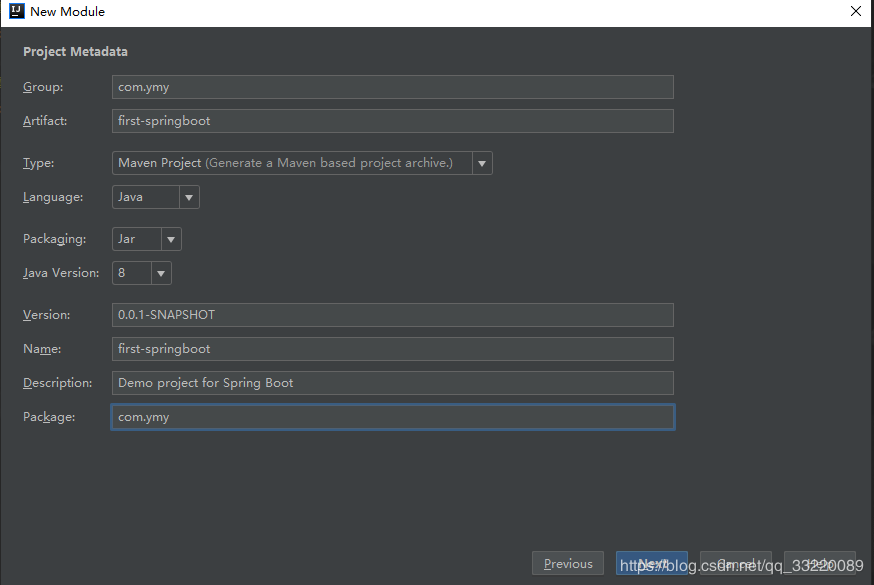Open the Maven Project type combo box
This screenshot has width=874, height=585.
point(302,163)
